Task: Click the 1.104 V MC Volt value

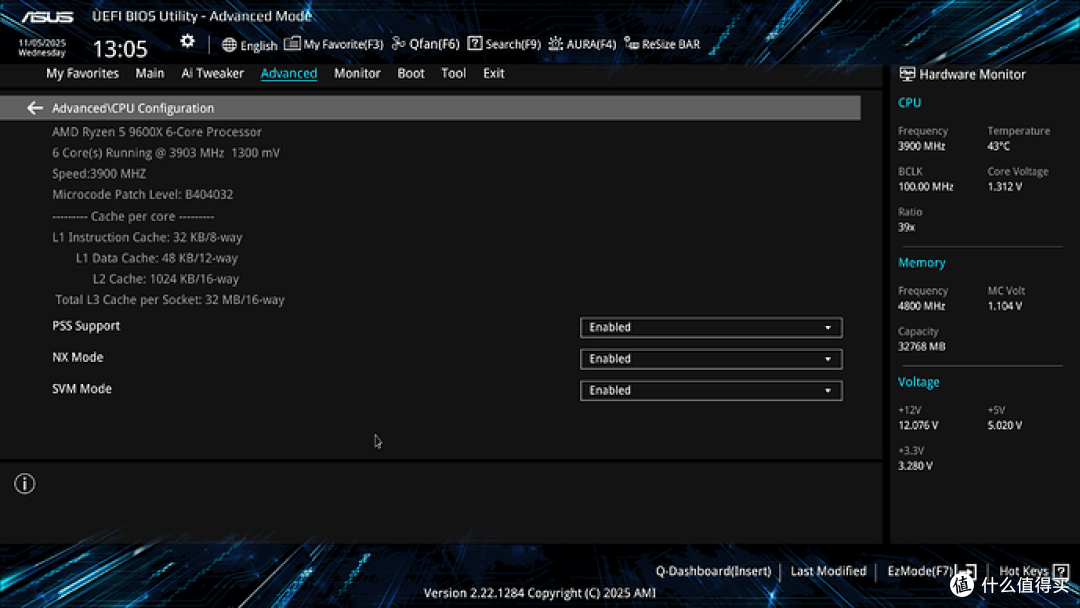Action: pos(1005,306)
